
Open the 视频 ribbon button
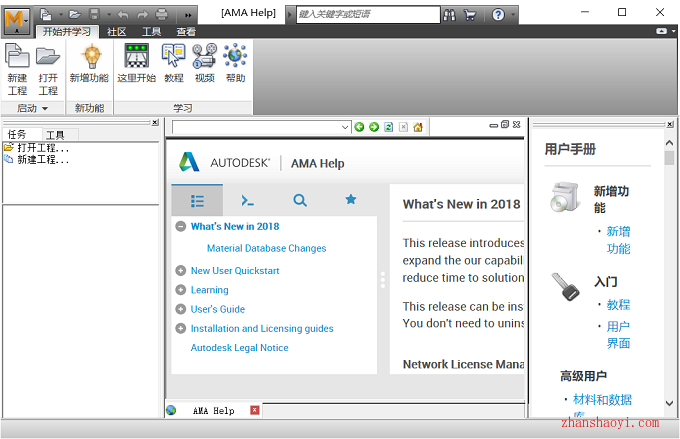205,63
